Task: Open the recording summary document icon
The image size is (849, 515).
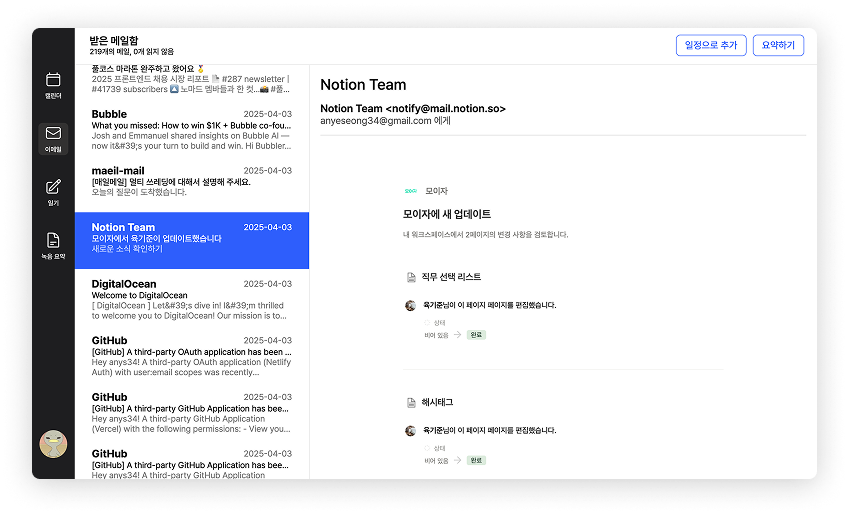Action: pyautogui.click(x=53, y=240)
